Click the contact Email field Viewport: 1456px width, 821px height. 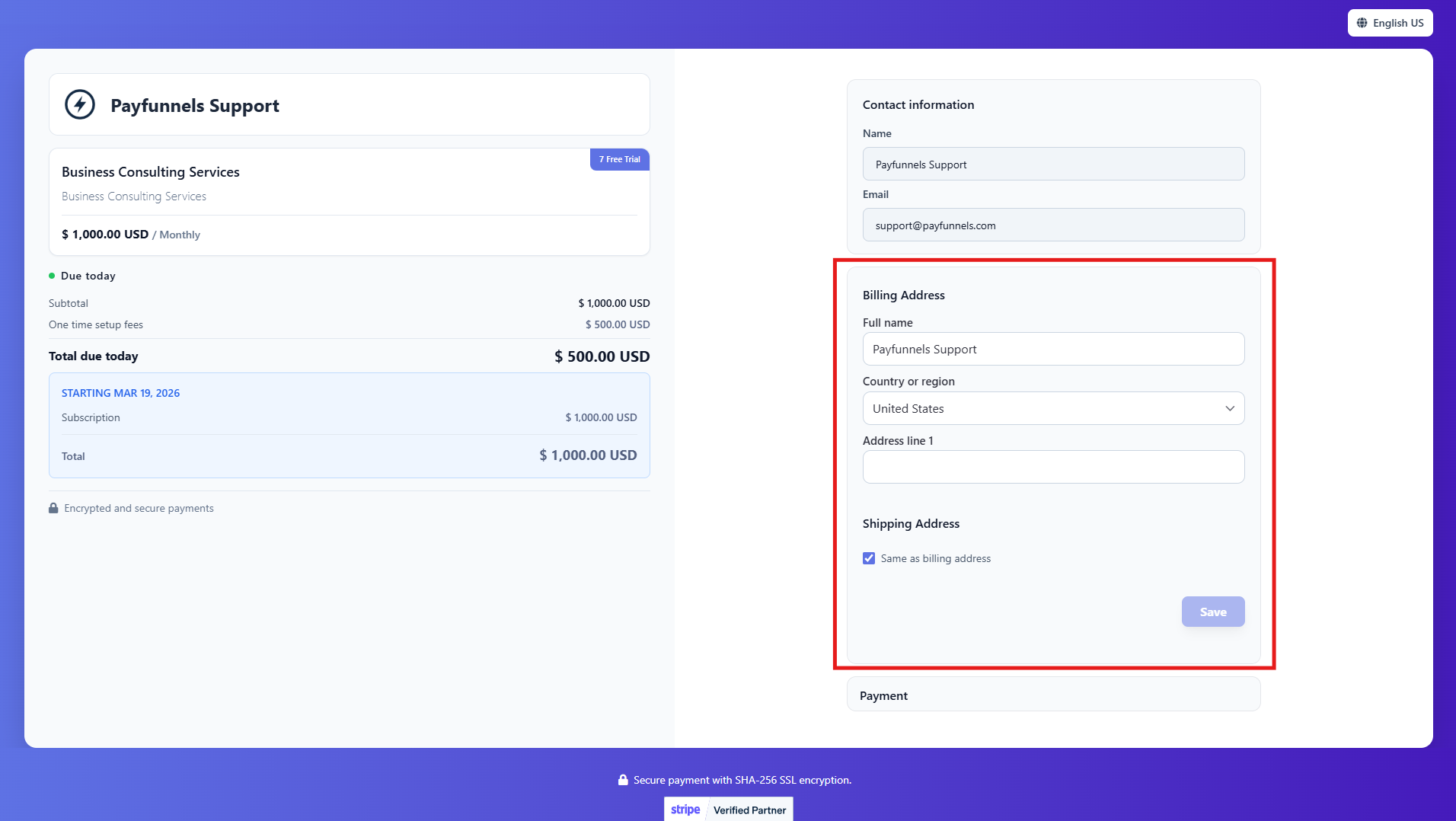(x=1053, y=225)
